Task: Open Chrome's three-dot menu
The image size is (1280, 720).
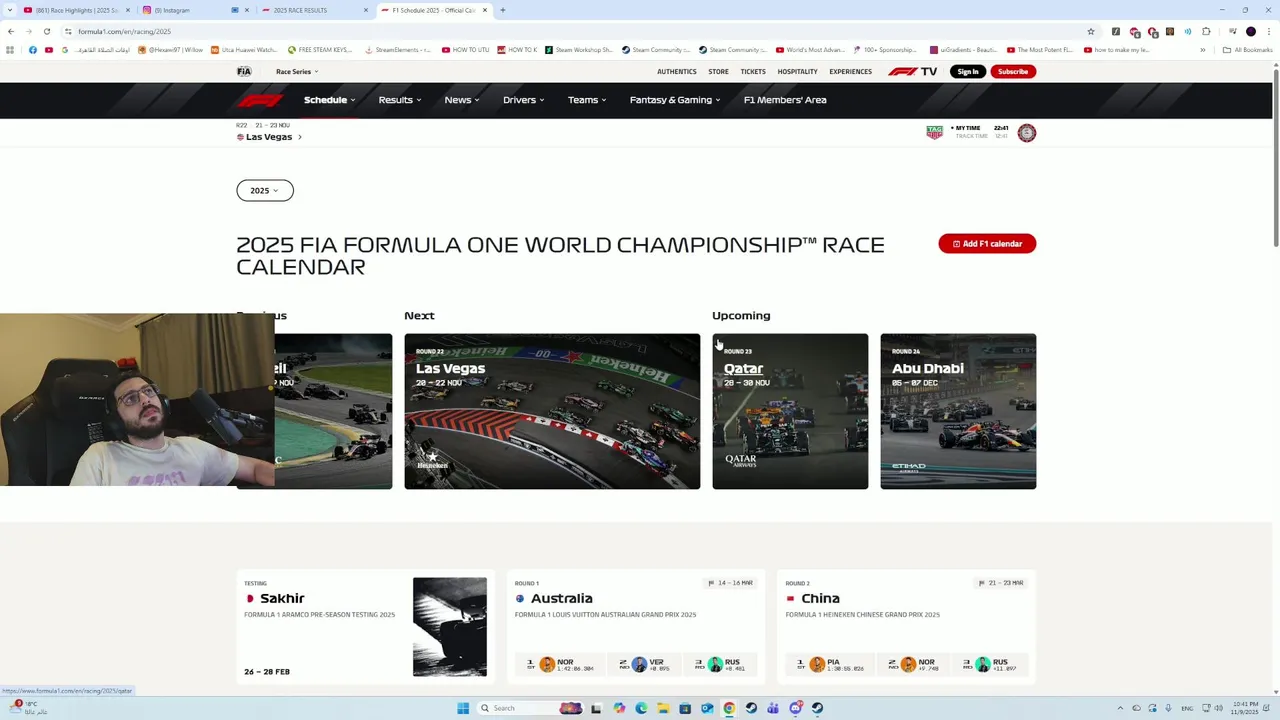Action: coord(1268,31)
